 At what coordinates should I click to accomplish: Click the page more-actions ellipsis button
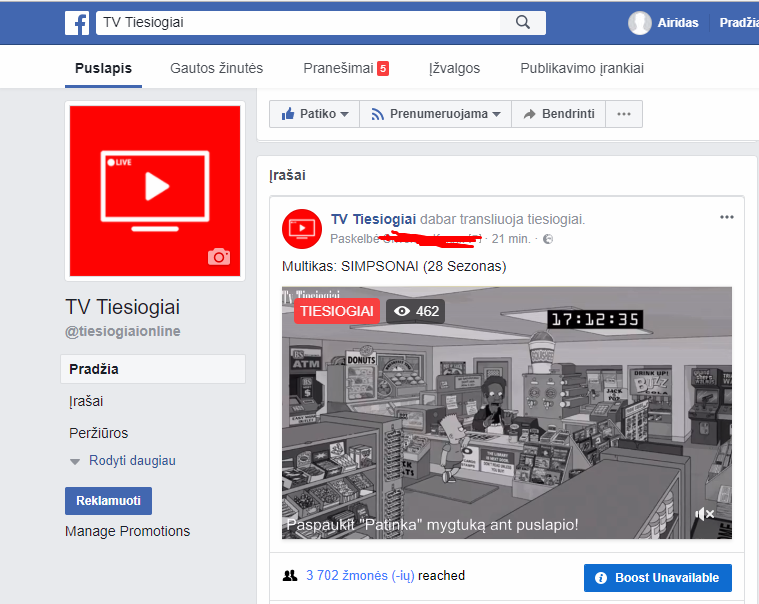624,114
